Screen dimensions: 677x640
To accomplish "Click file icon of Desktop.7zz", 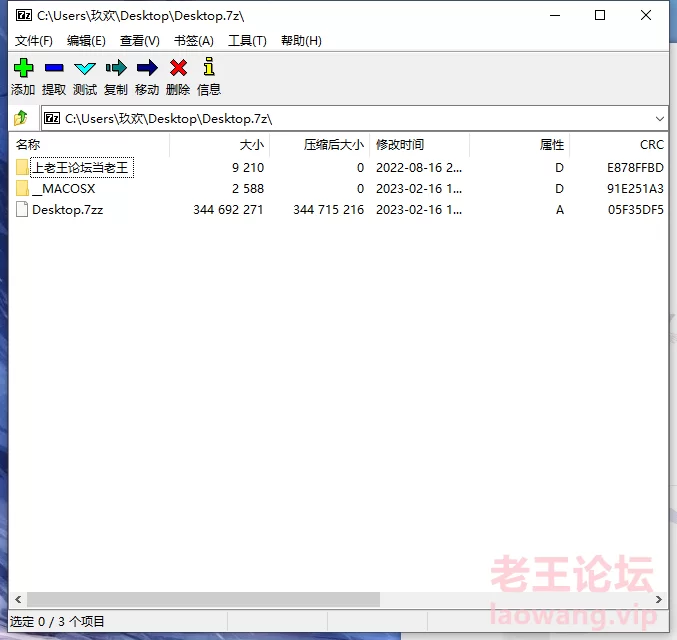I will pos(22,209).
